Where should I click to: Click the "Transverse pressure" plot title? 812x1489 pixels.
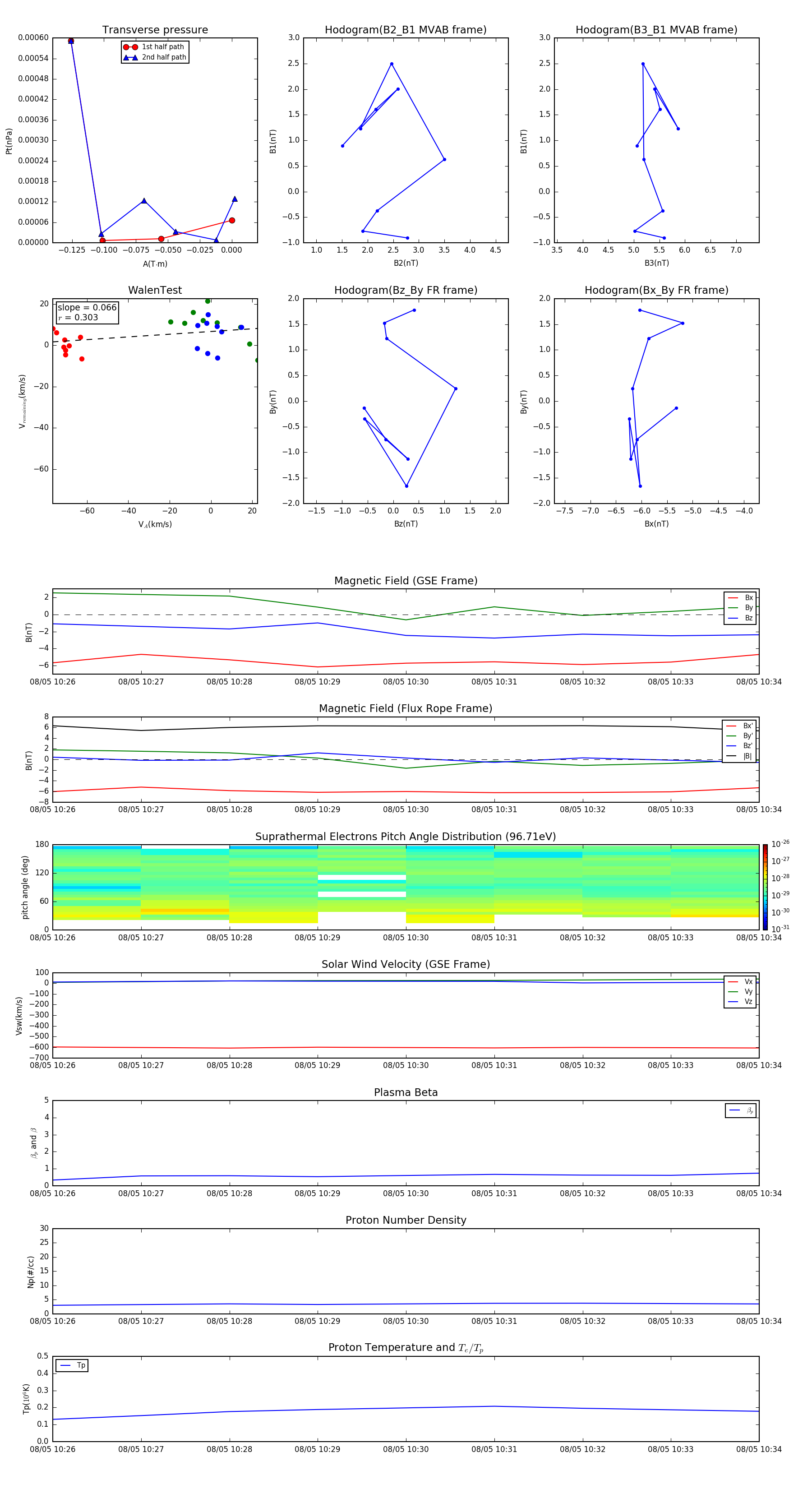155,30
